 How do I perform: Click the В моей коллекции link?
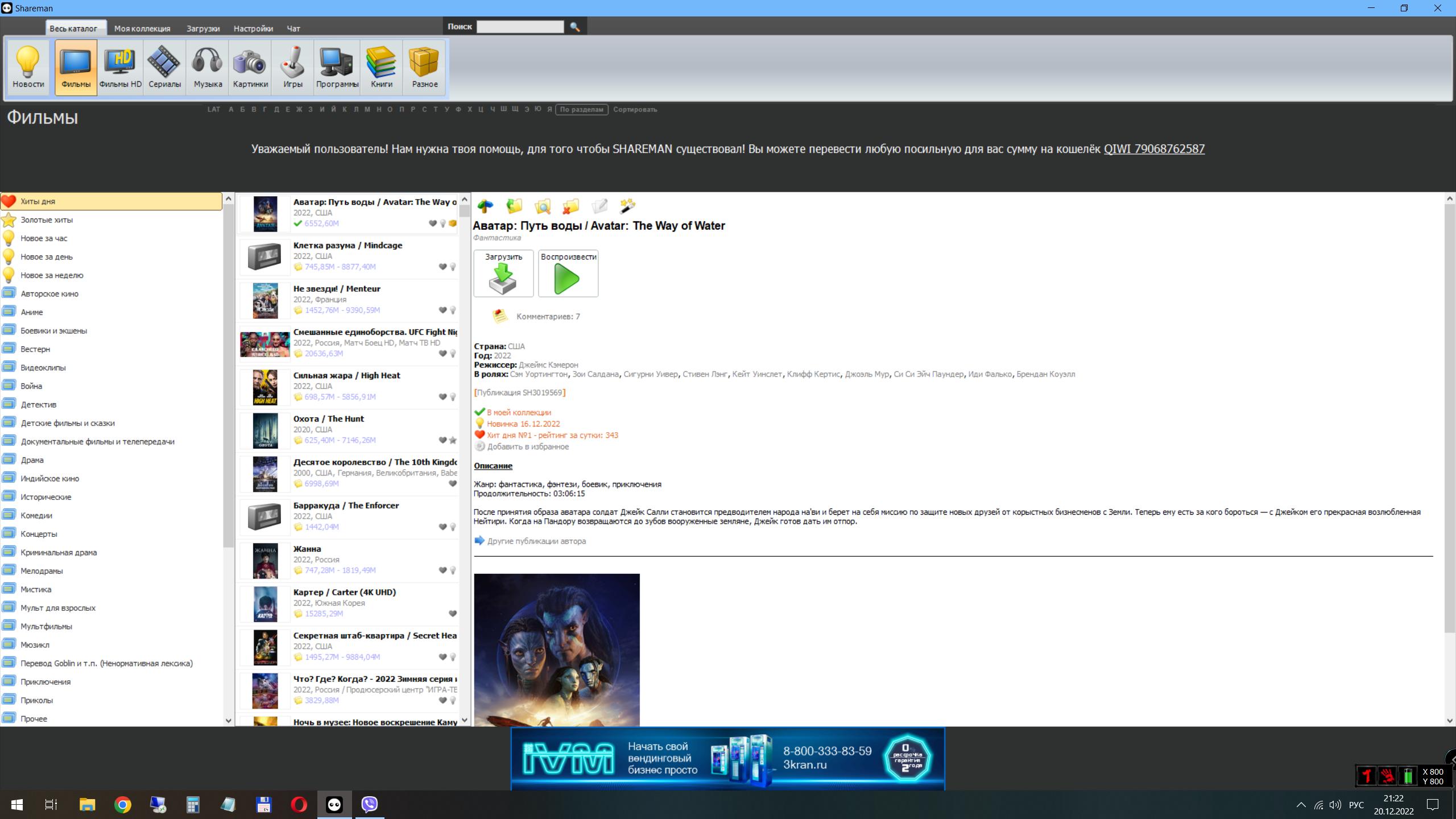519,412
